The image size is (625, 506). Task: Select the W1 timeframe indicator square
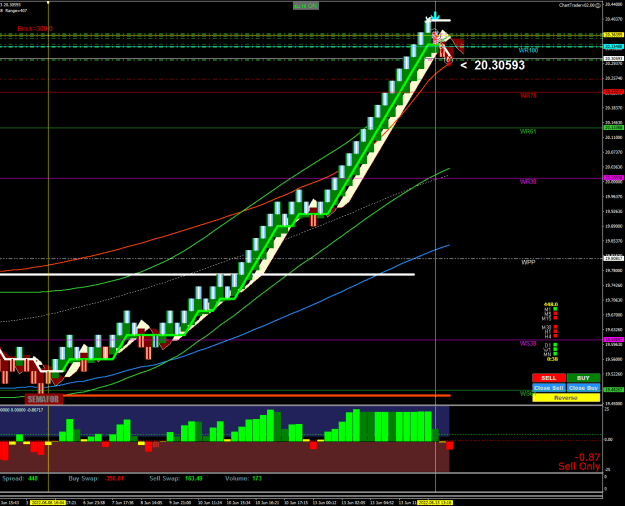pos(555,349)
